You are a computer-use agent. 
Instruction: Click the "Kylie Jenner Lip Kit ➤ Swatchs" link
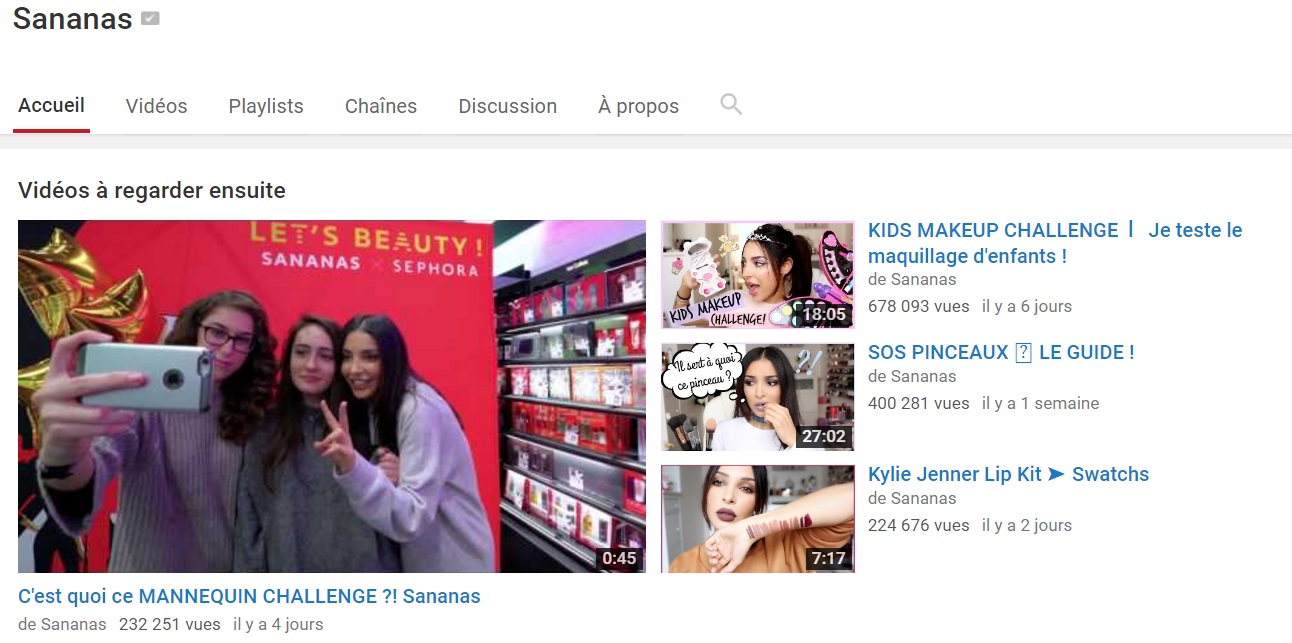[x=1008, y=474]
